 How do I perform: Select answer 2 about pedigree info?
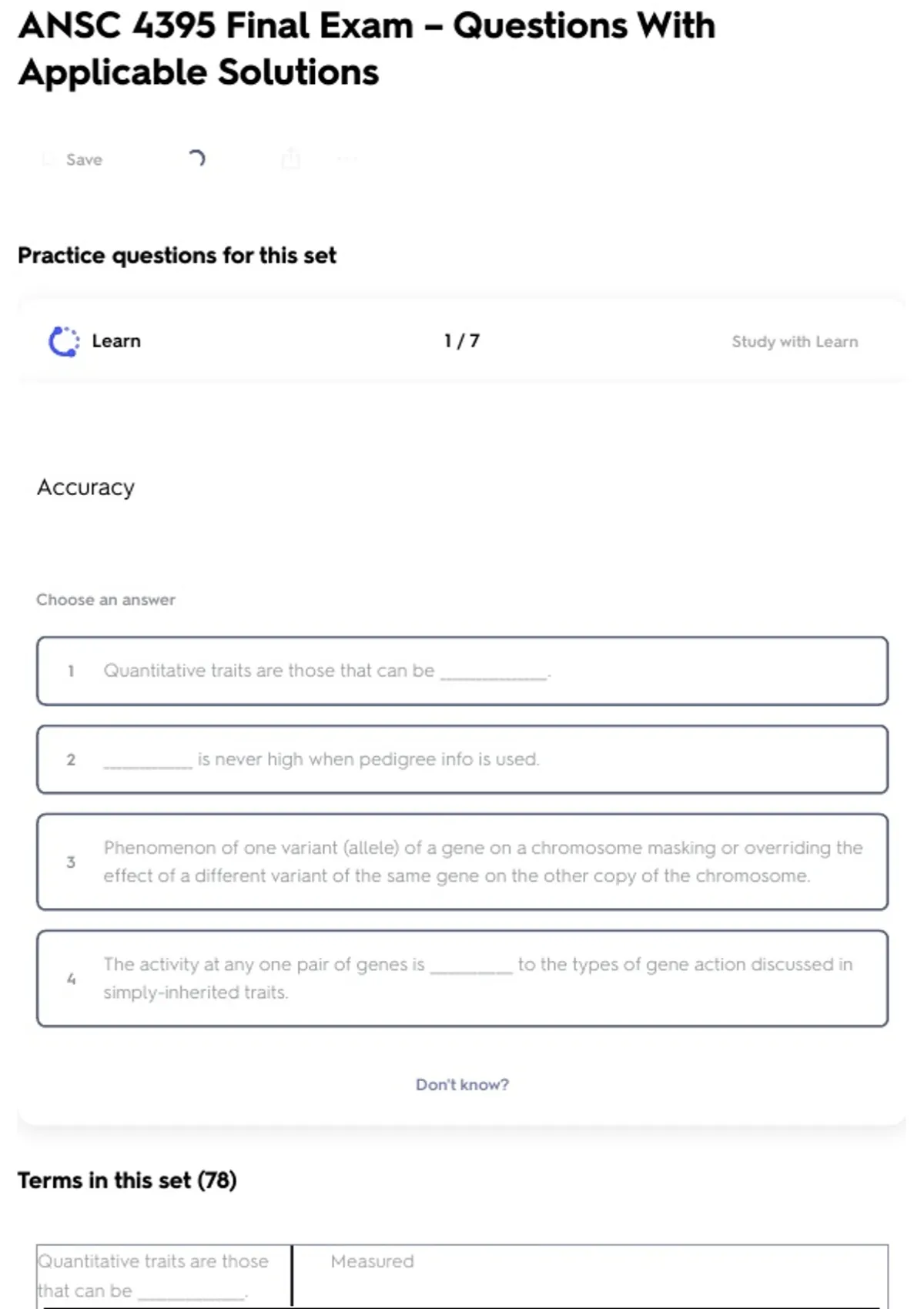pos(462,759)
